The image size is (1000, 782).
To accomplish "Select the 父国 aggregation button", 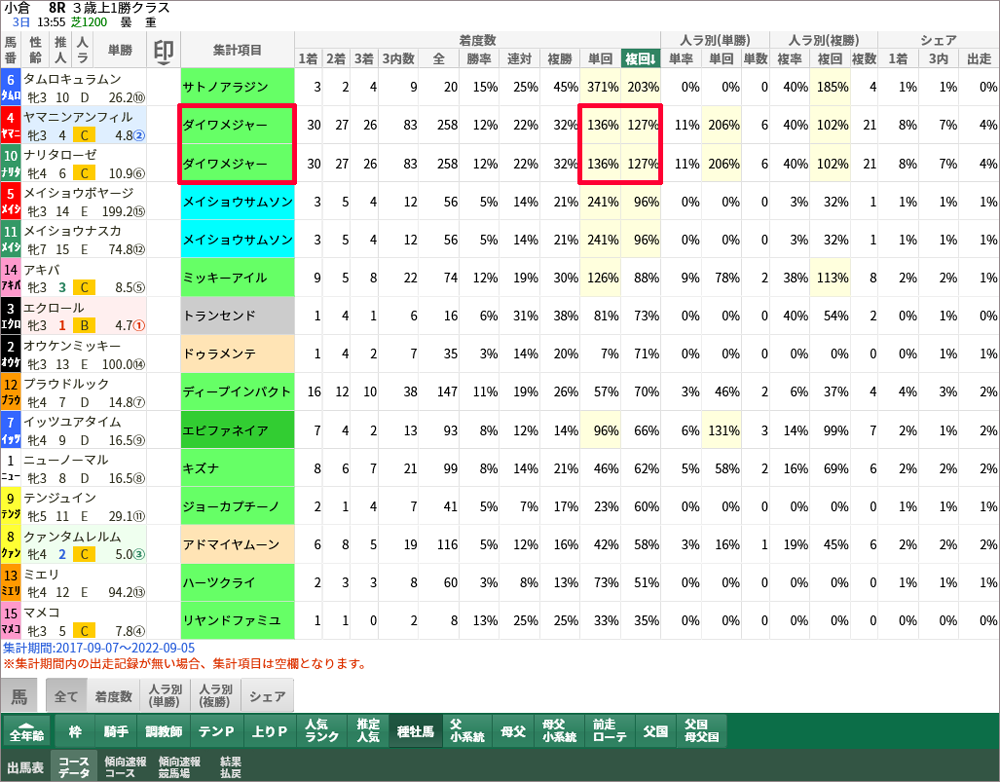I will tap(655, 731).
